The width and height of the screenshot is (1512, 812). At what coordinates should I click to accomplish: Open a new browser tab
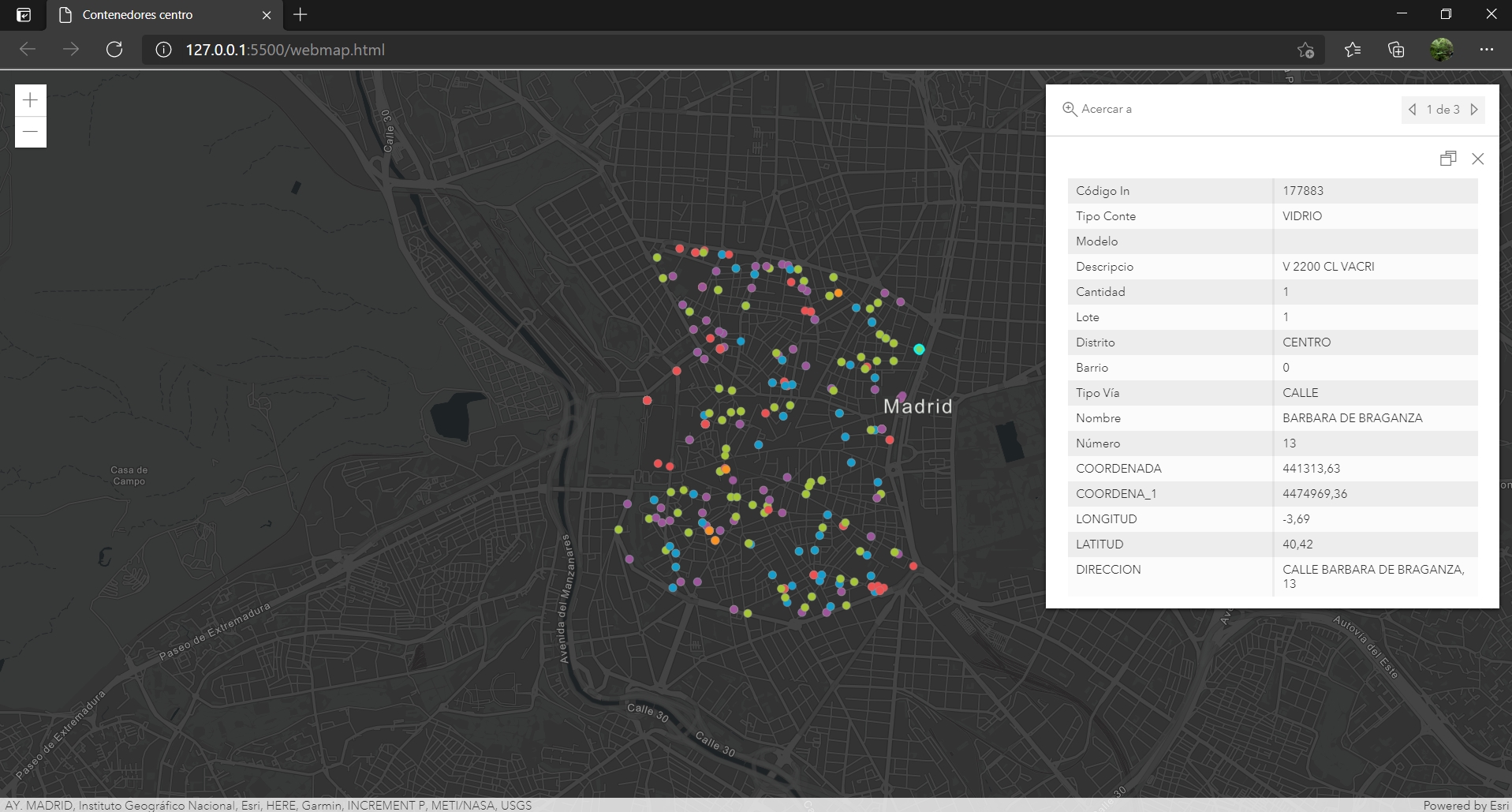coord(299,14)
